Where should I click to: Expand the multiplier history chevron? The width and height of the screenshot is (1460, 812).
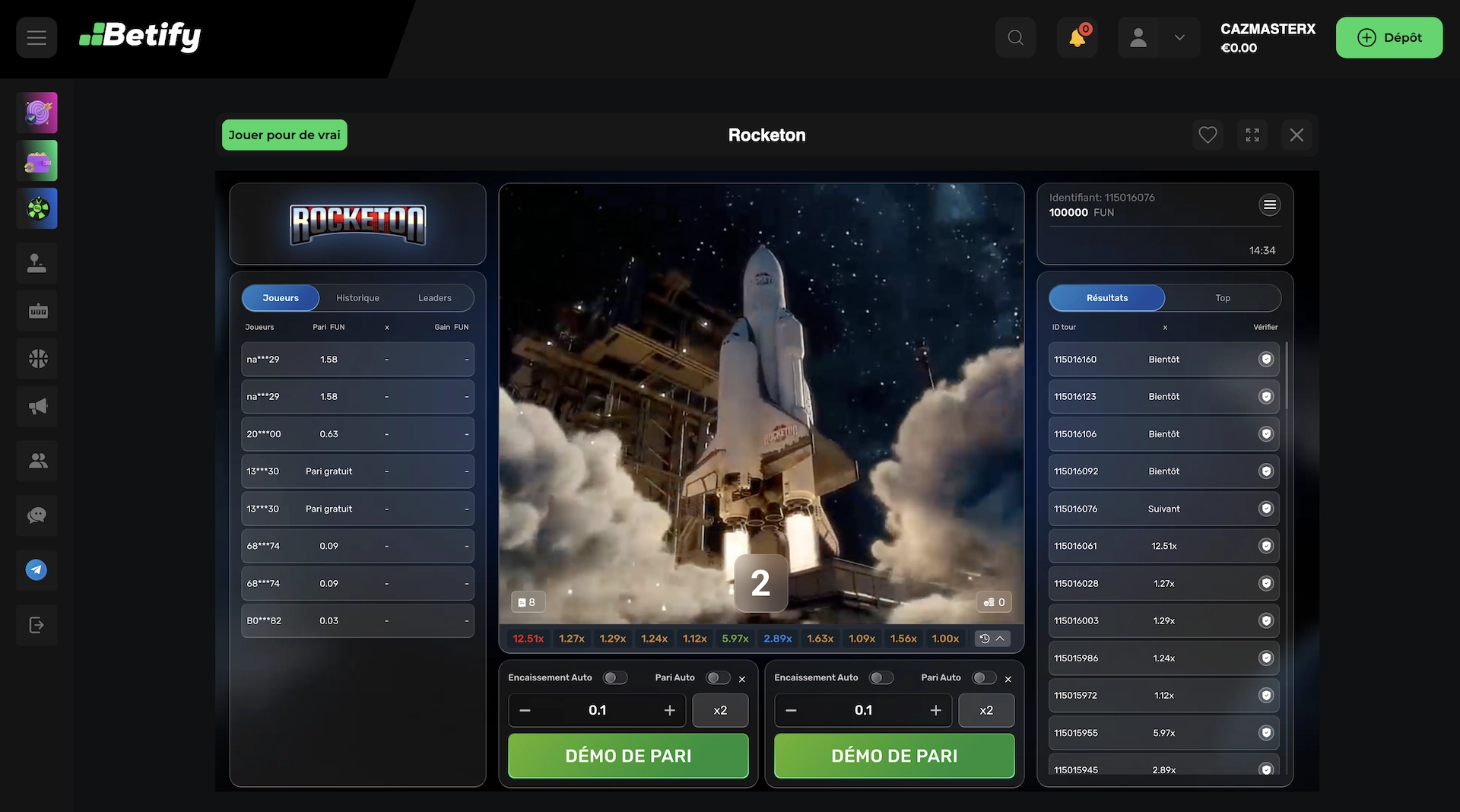pyautogui.click(x=1001, y=639)
